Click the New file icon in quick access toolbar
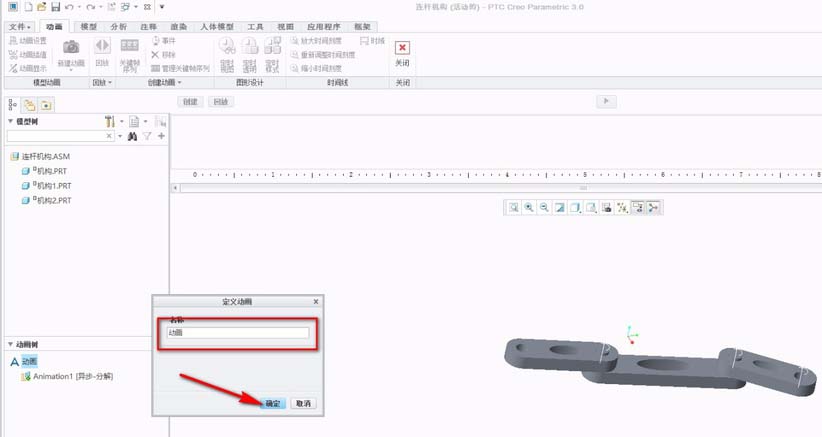822x437 pixels. 28,7
